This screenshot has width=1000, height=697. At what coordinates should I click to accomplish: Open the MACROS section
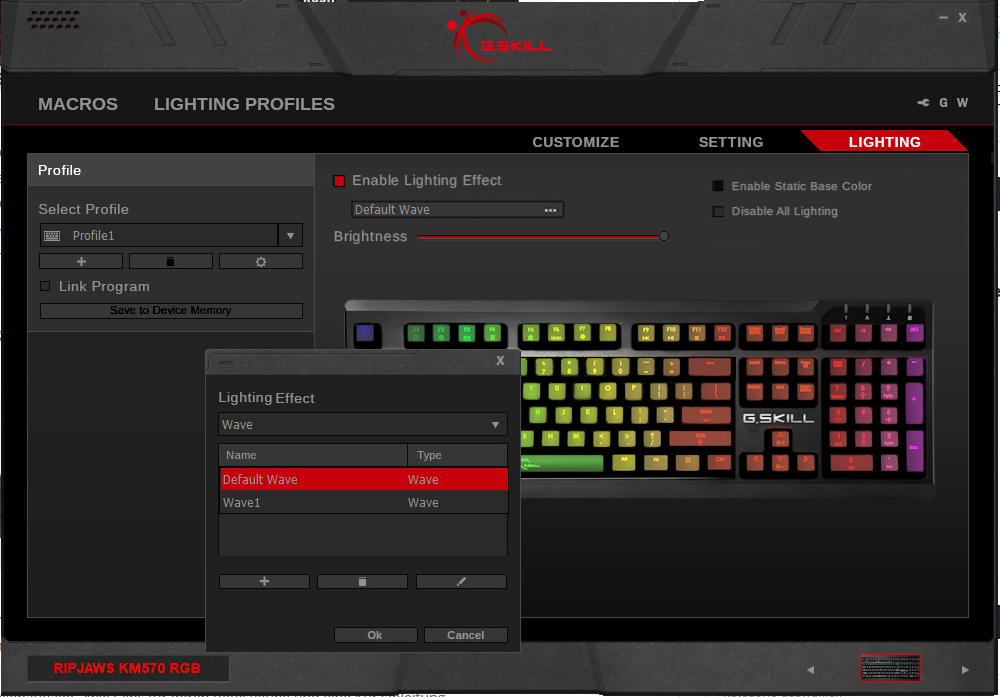[78, 104]
